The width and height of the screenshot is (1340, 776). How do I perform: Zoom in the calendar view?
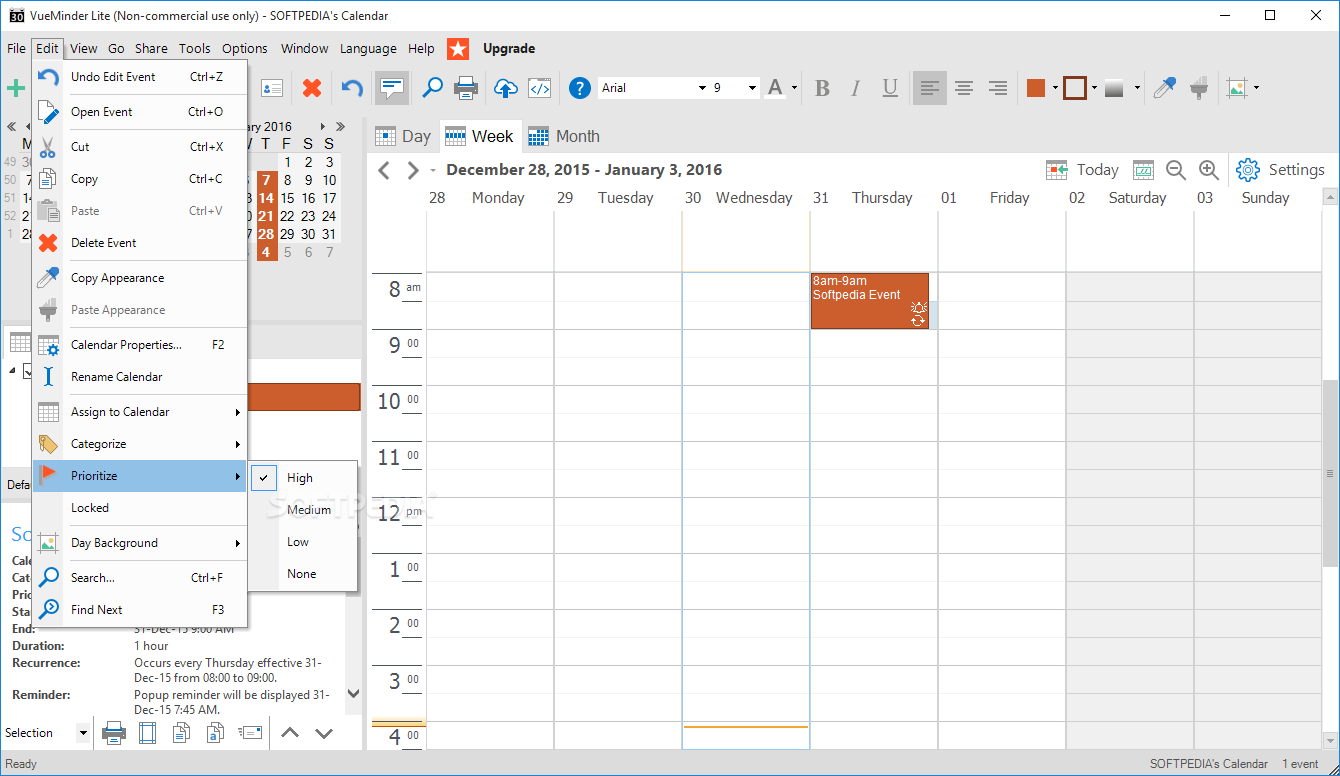pos(1208,170)
